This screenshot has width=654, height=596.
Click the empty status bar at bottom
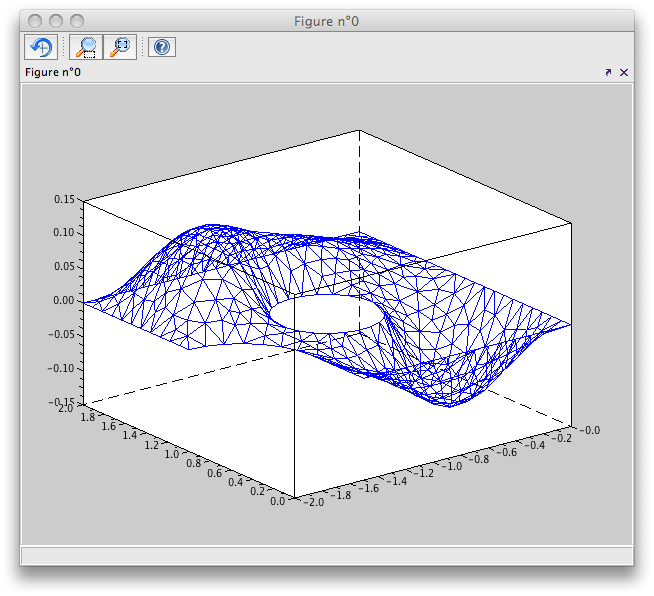tap(326, 554)
